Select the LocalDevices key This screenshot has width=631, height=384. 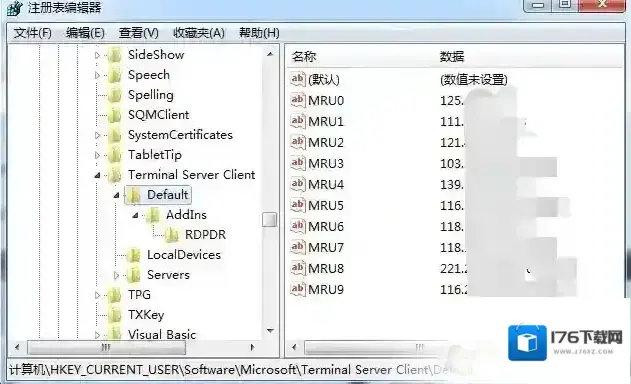pos(184,255)
